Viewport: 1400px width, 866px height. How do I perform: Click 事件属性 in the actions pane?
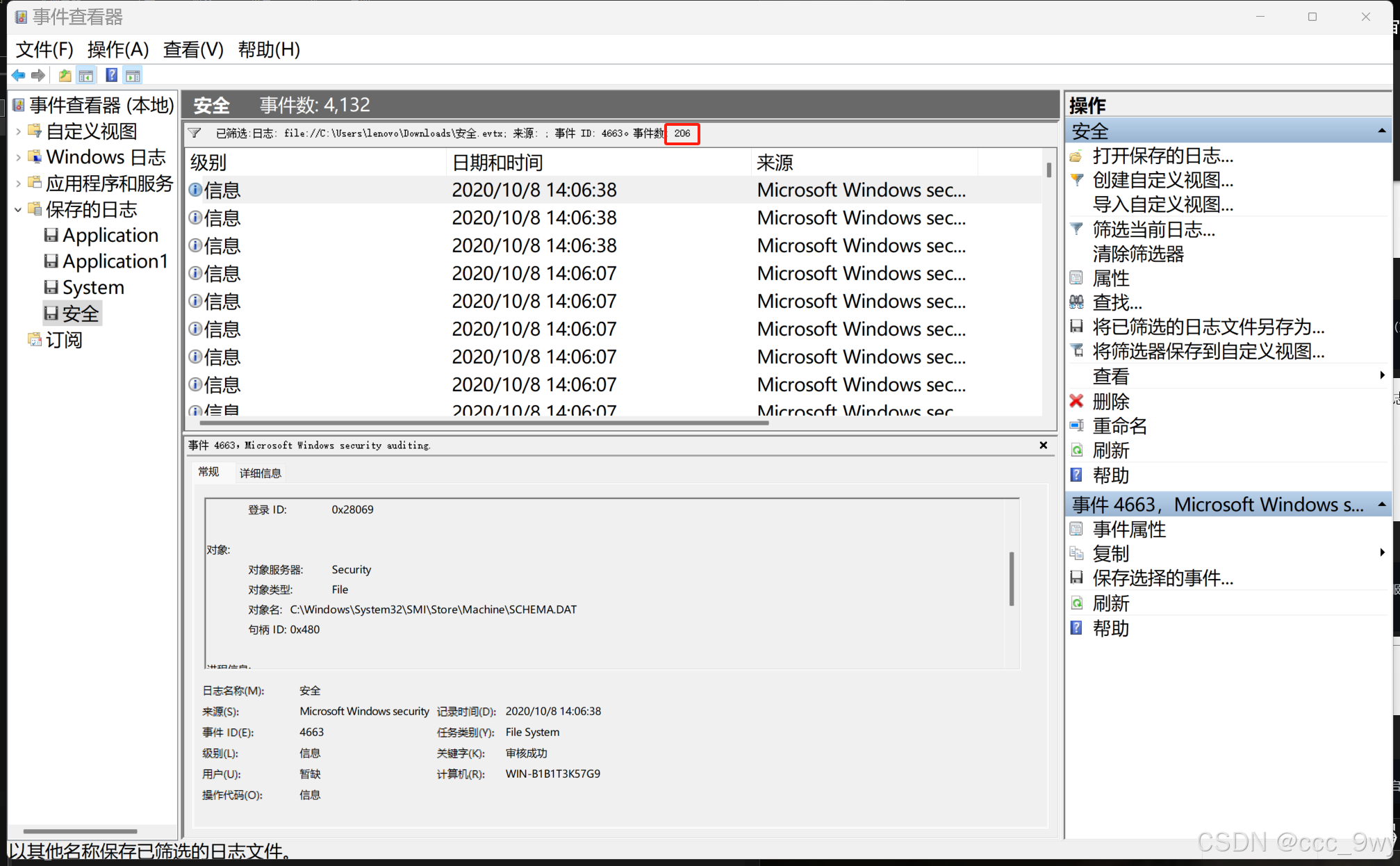pyautogui.click(x=1129, y=530)
